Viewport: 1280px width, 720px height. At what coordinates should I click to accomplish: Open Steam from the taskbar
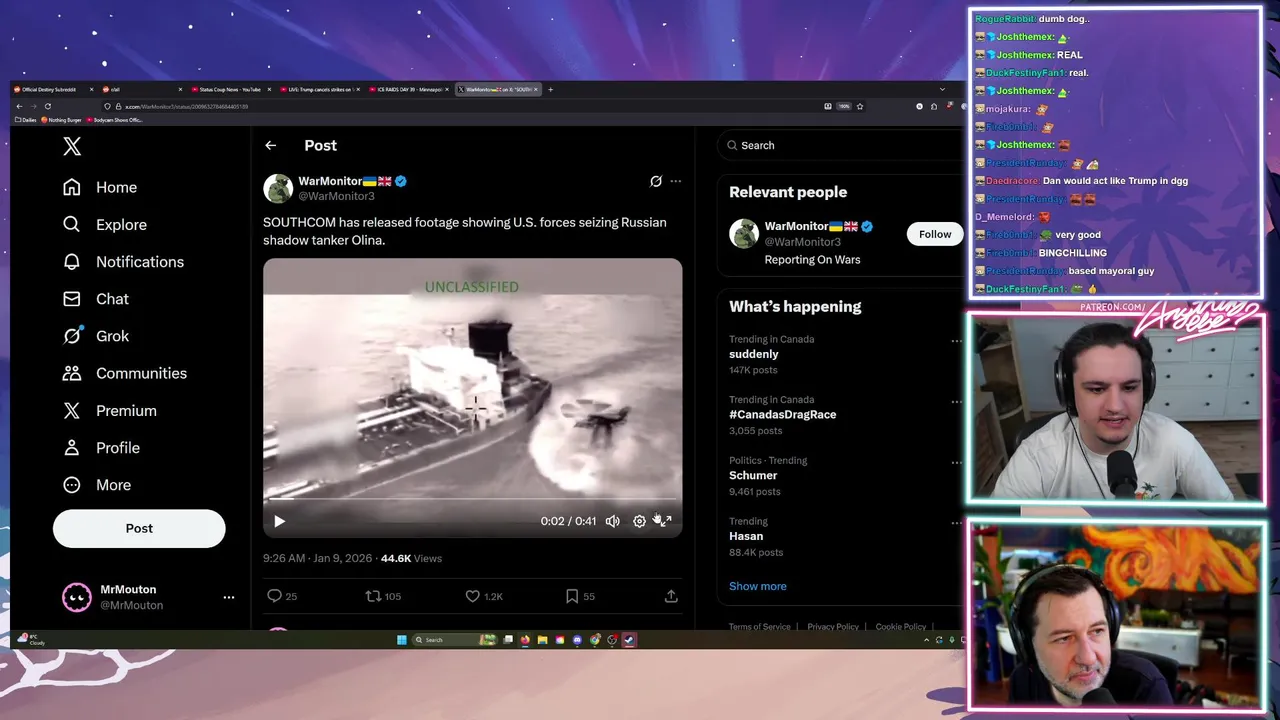629,640
